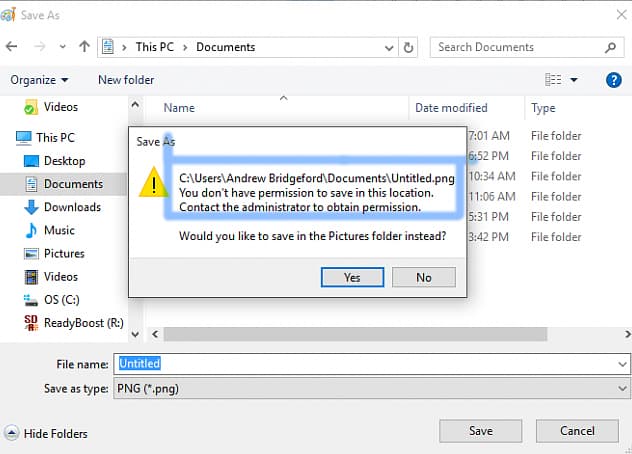This screenshot has height=454, width=632.
Task: Select Documents in address breadcrumb
Action: [x=226, y=47]
